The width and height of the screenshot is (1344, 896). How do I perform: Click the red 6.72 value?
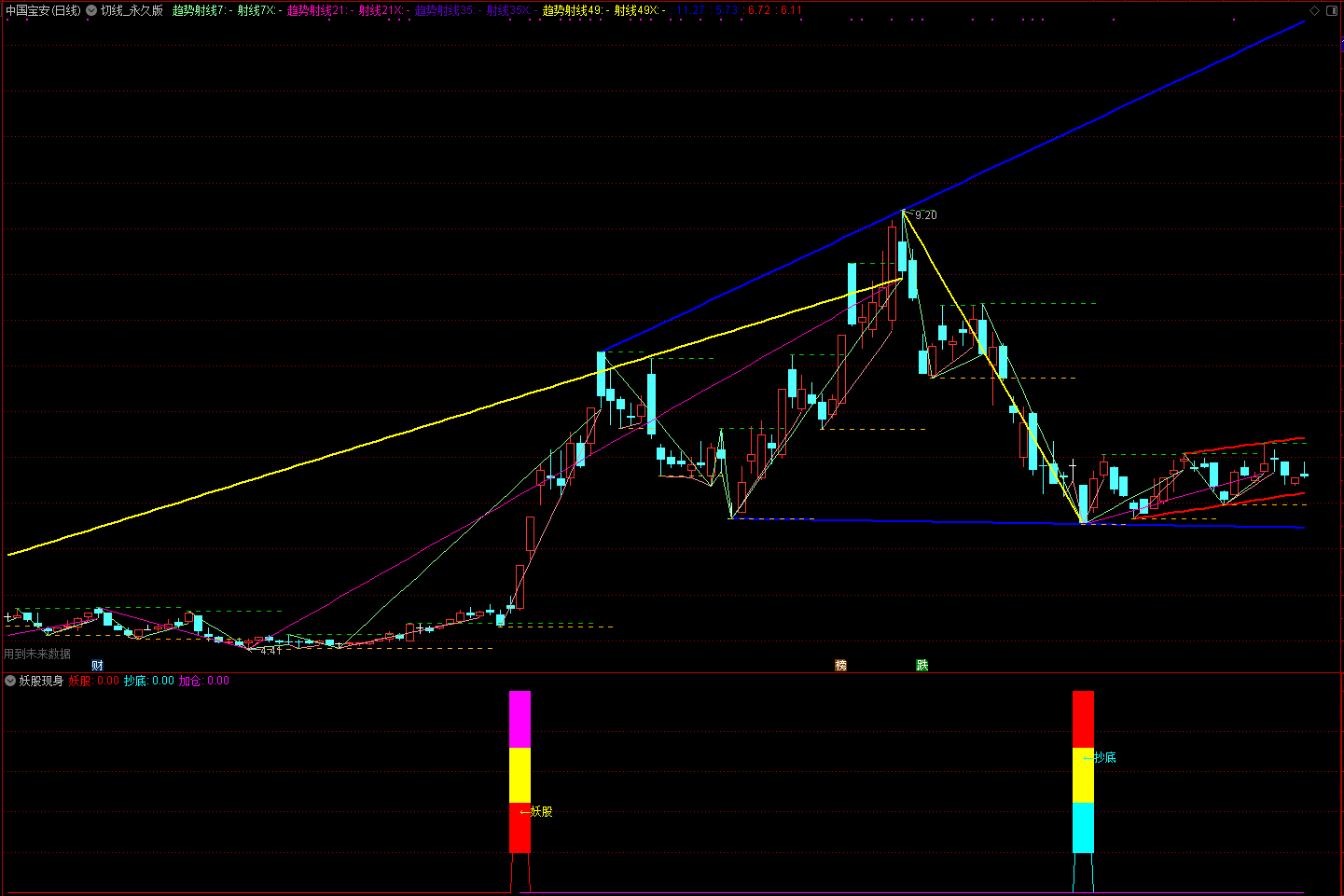point(759,11)
